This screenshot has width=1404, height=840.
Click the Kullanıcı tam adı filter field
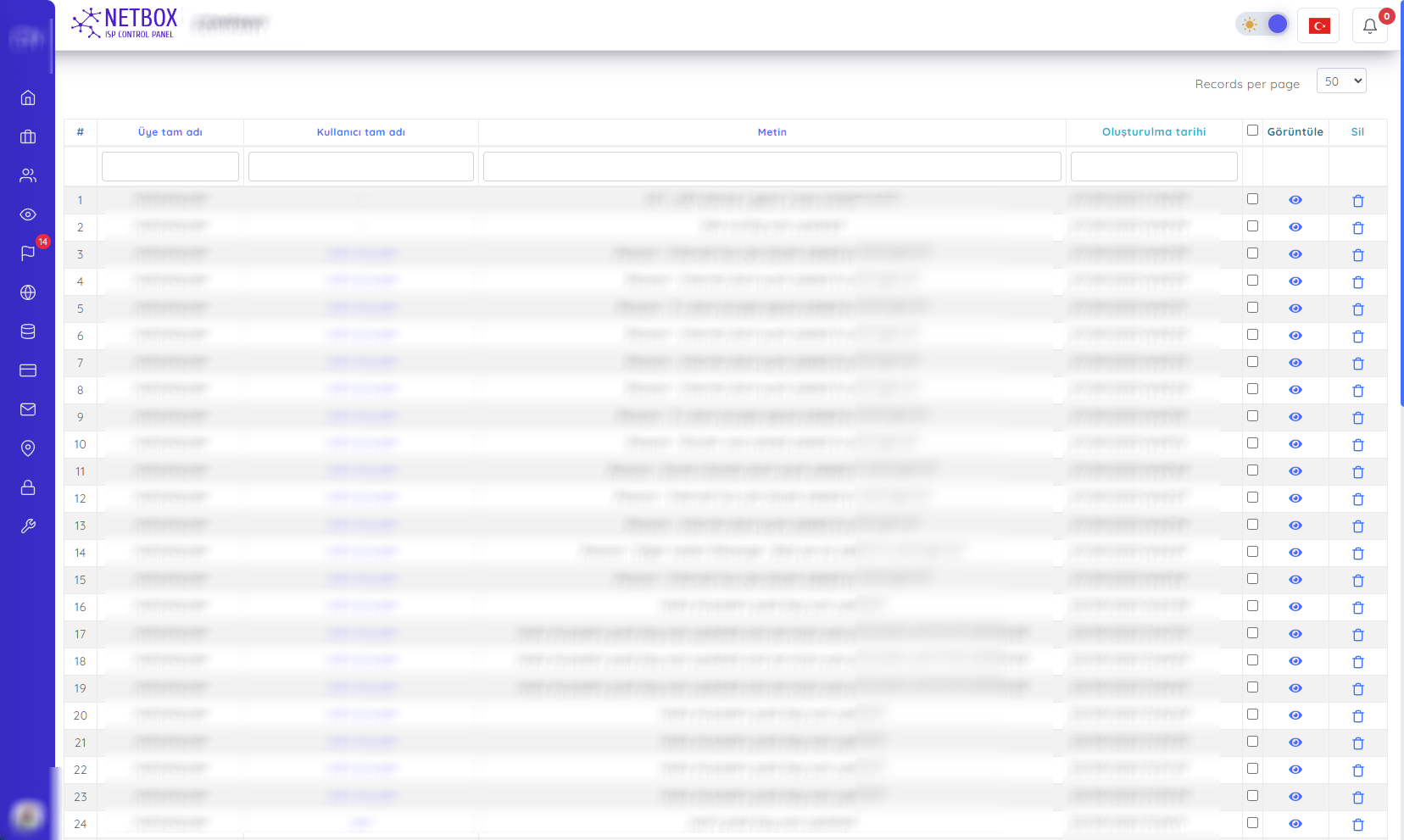click(360, 167)
